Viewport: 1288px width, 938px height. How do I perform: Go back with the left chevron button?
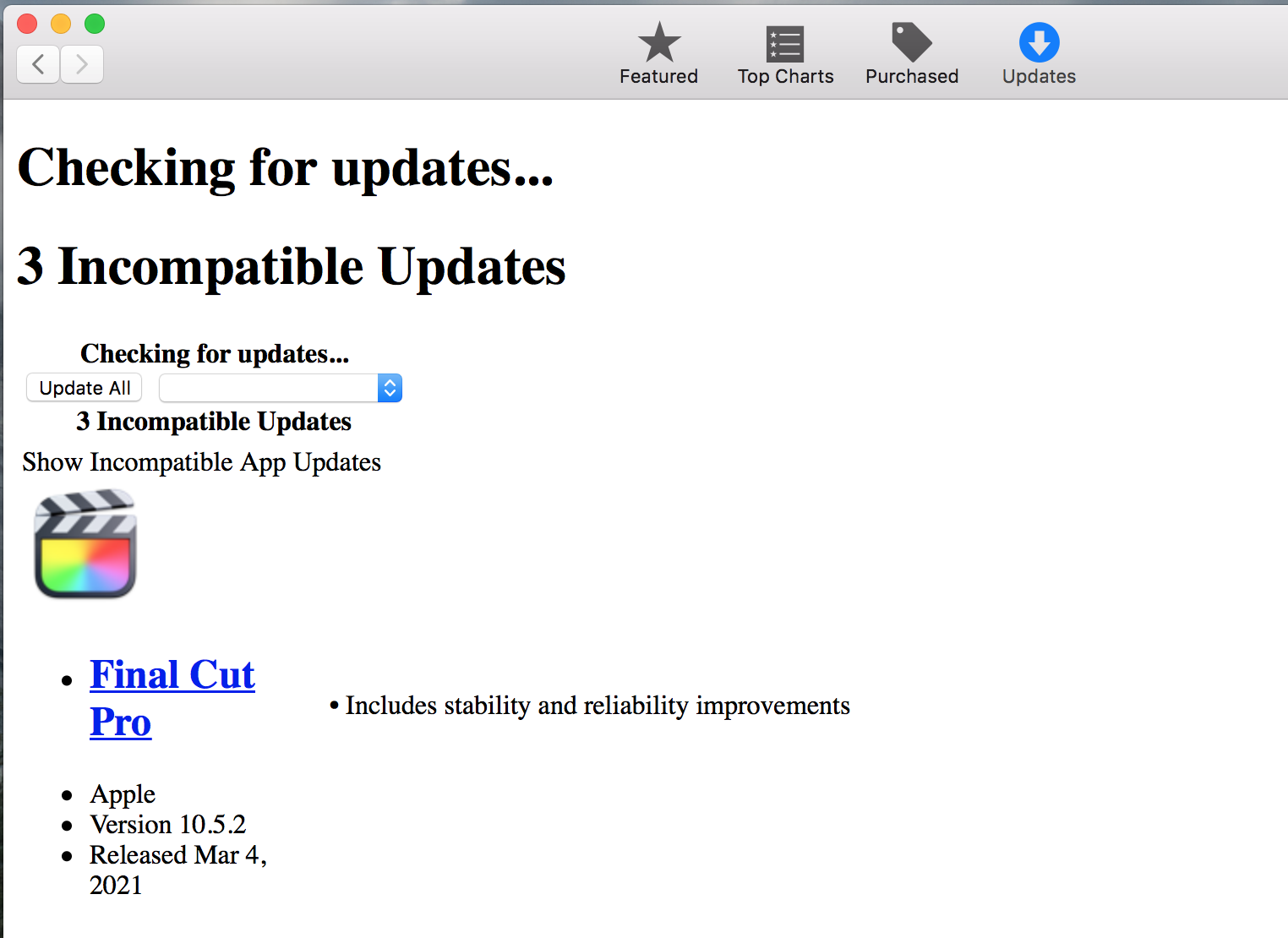pos(38,64)
